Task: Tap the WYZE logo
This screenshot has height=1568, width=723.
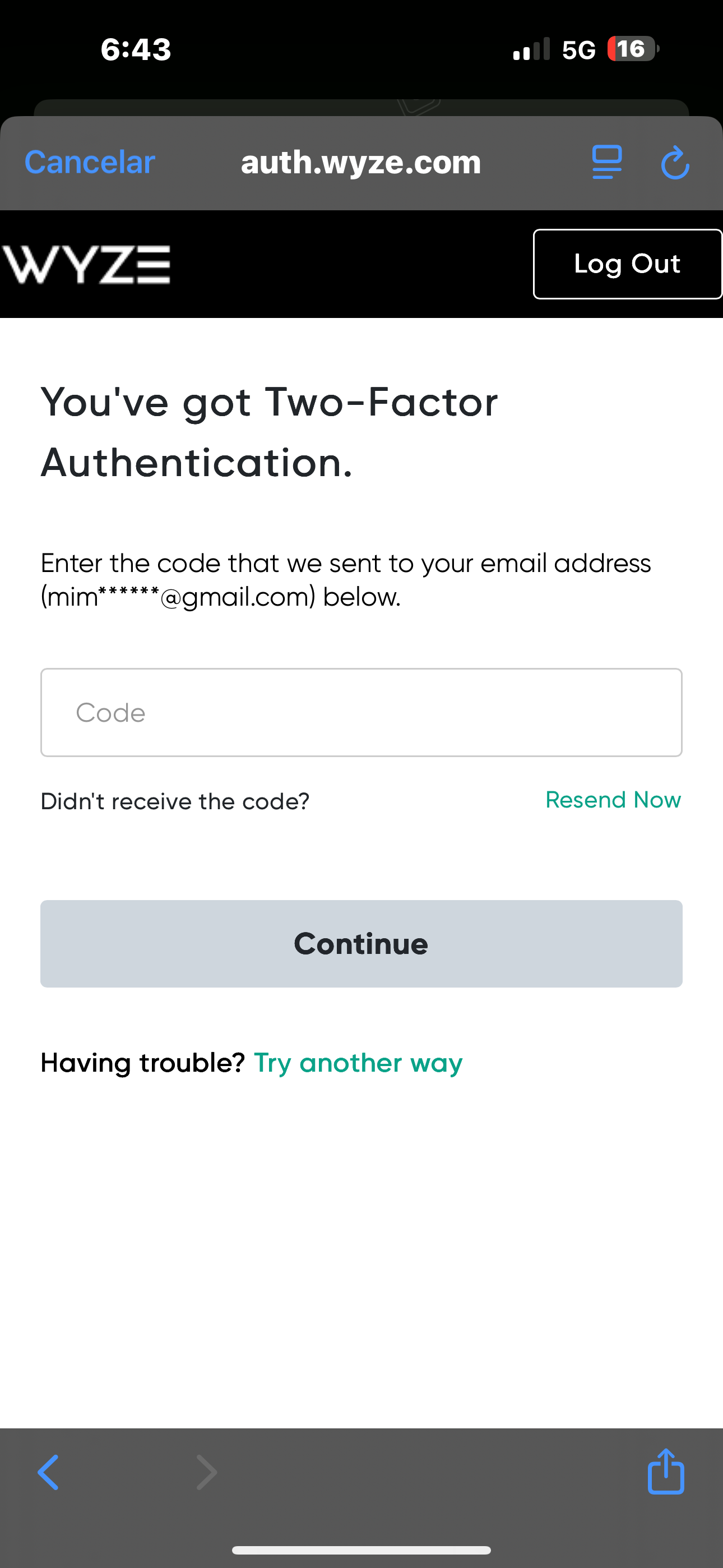Action: tap(86, 264)
